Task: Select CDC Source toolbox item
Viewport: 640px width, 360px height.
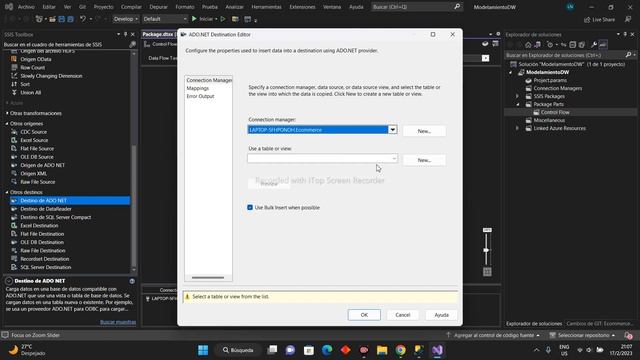Action: (33, 132)
